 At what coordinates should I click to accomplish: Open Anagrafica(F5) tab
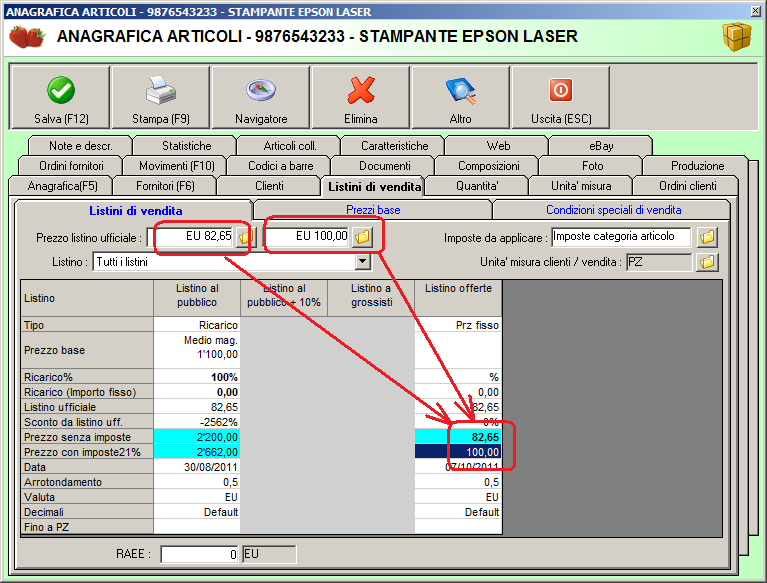pos(63,186)
